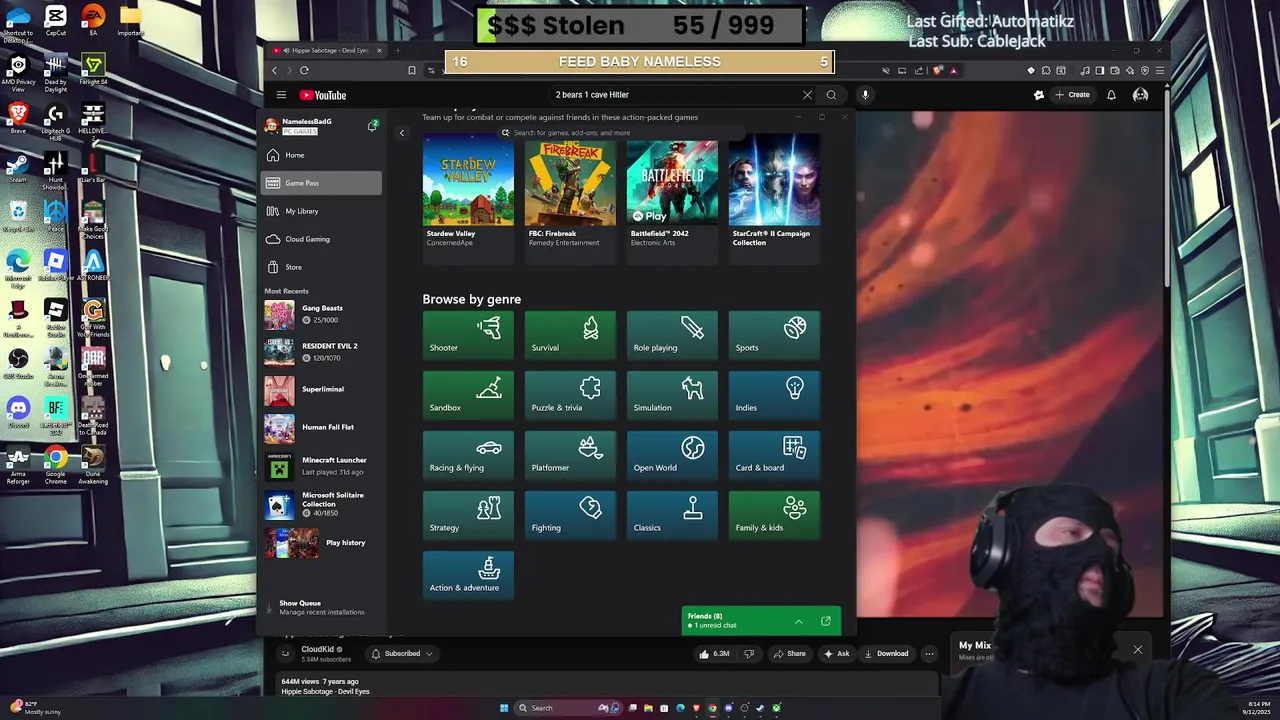Image resolution: width=1280 pixels, height=720 pixels.
Task: Open the YouTube hamburger guide menu
Action: pyautogui.click(x=281, y=95)
